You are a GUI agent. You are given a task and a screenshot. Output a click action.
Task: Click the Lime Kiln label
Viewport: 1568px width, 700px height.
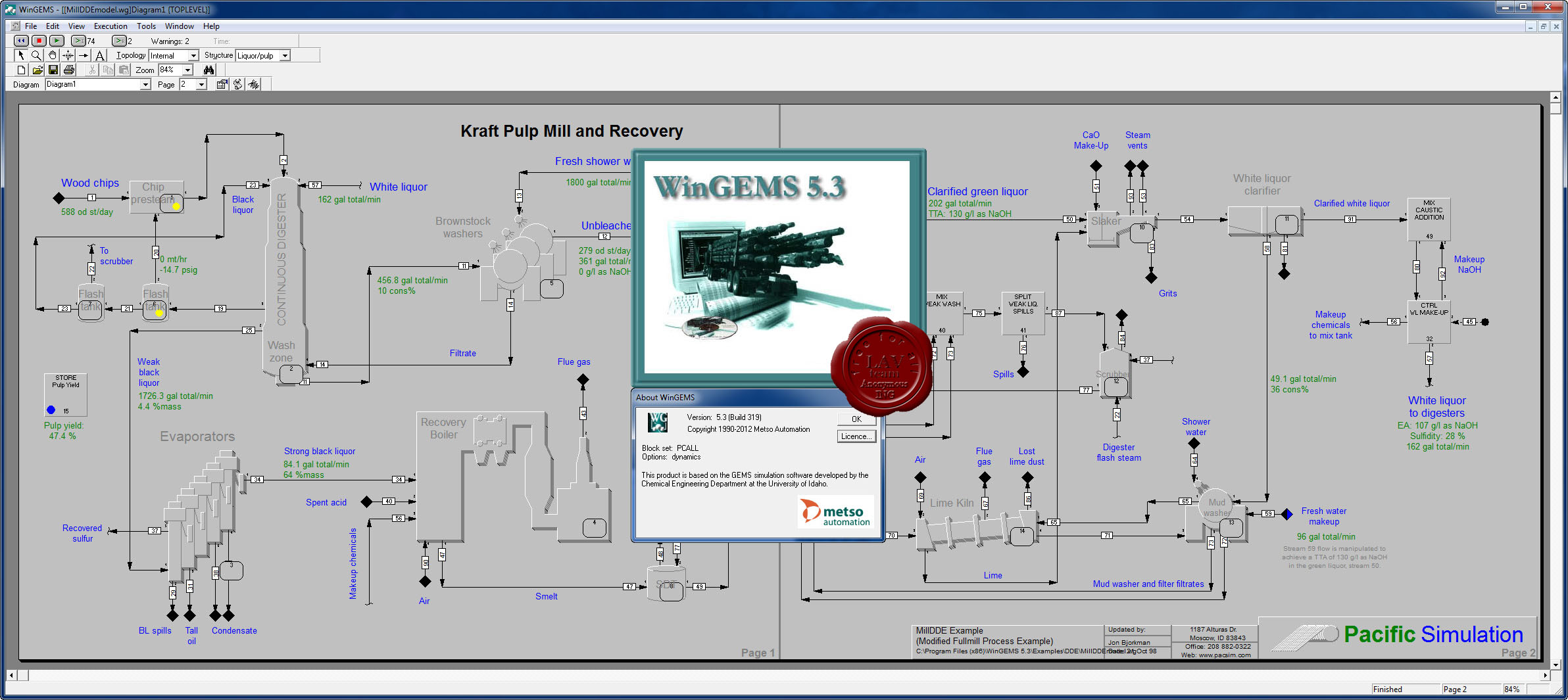[x=952, y=503]
